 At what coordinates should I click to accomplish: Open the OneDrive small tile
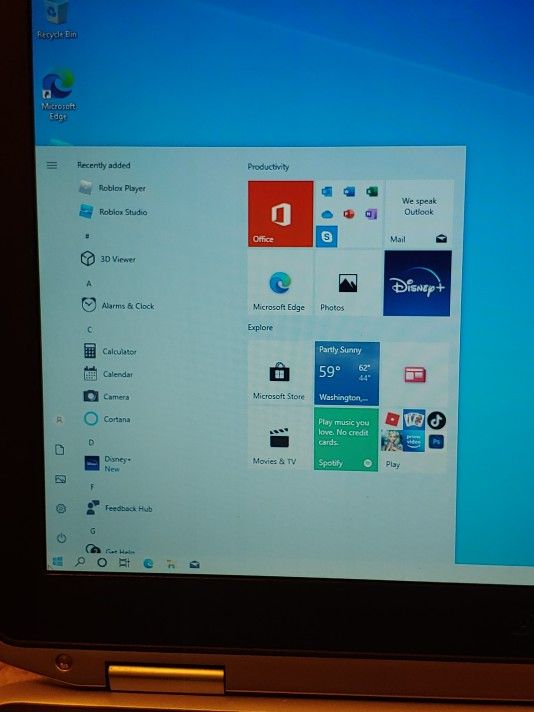(327, 214)
